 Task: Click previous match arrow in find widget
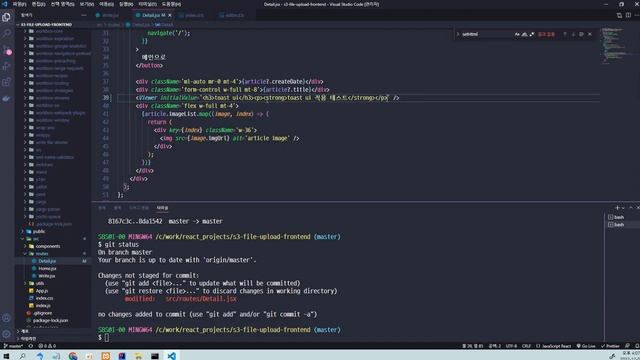pyautogui.click(x=565, y=34)
